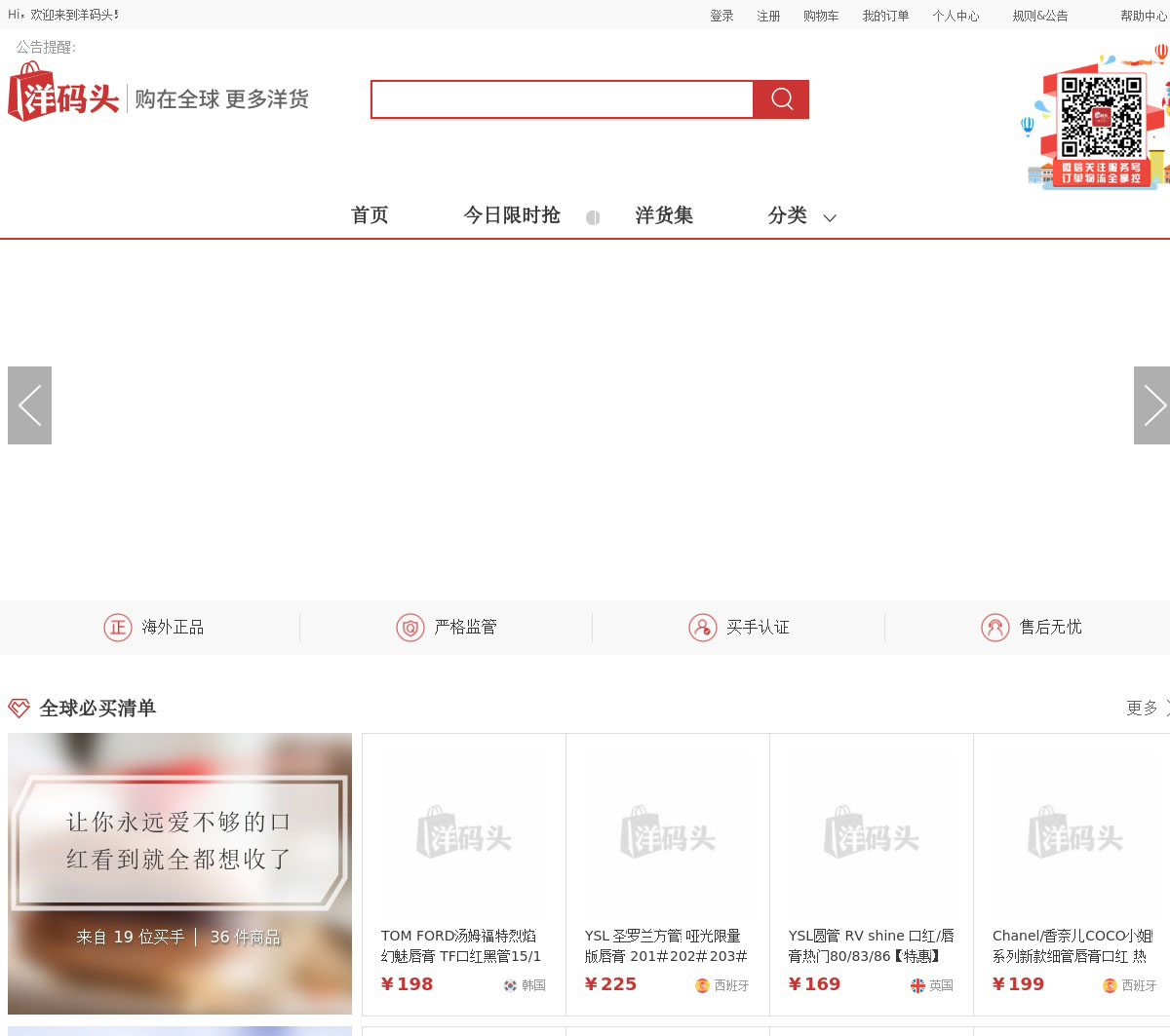Open the 购物车 shopping cart link

(x=821, y=16)
